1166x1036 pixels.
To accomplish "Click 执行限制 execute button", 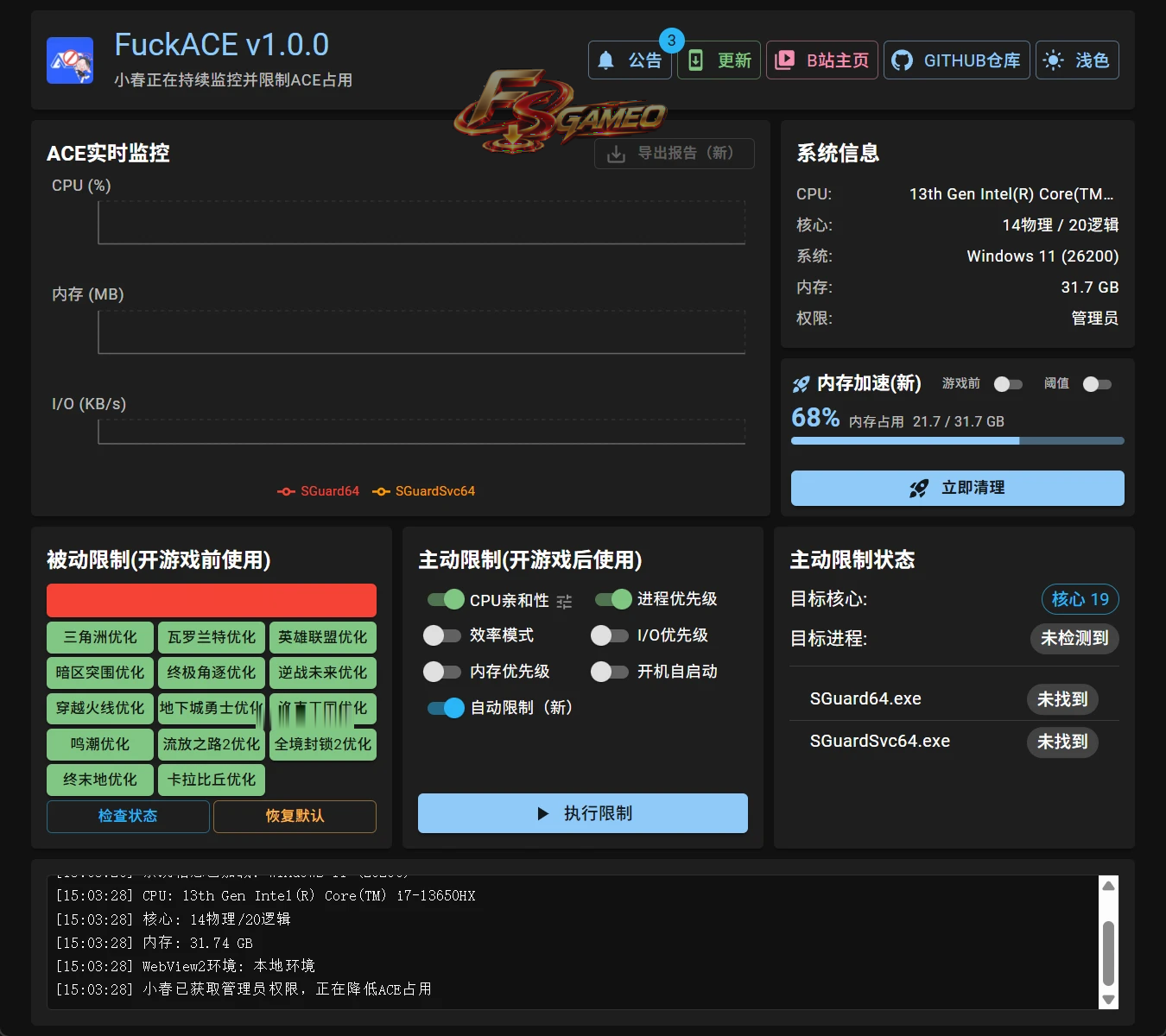I will pyautogui.click(x=583, y=813).
